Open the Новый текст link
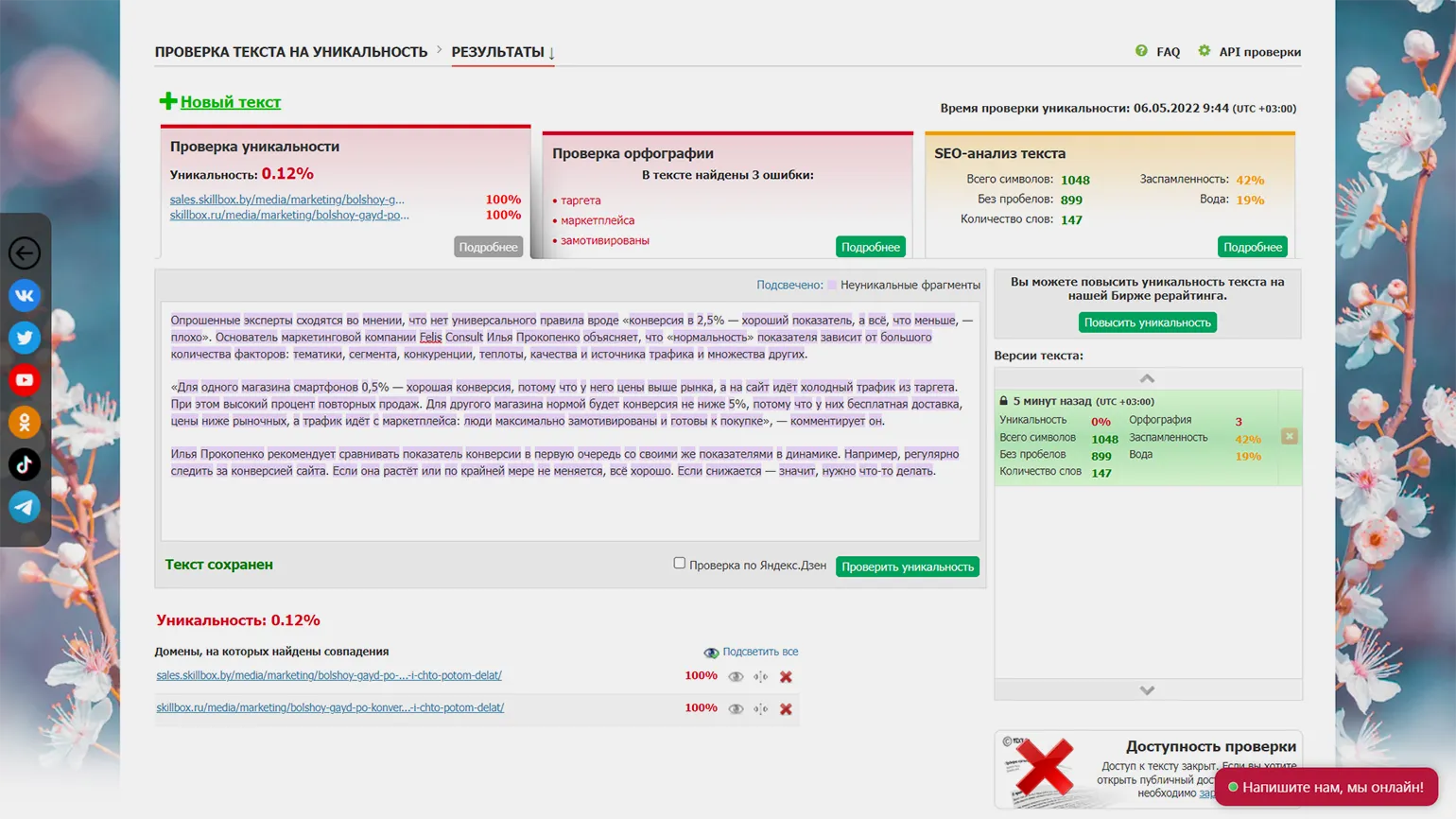1456x819 pixels. pos(230,102)
